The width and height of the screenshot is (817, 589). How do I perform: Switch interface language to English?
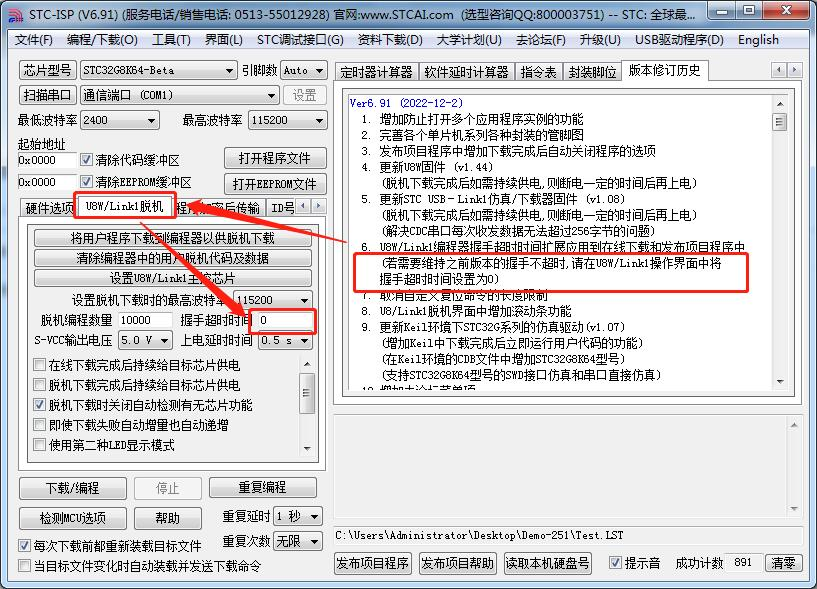758,40
